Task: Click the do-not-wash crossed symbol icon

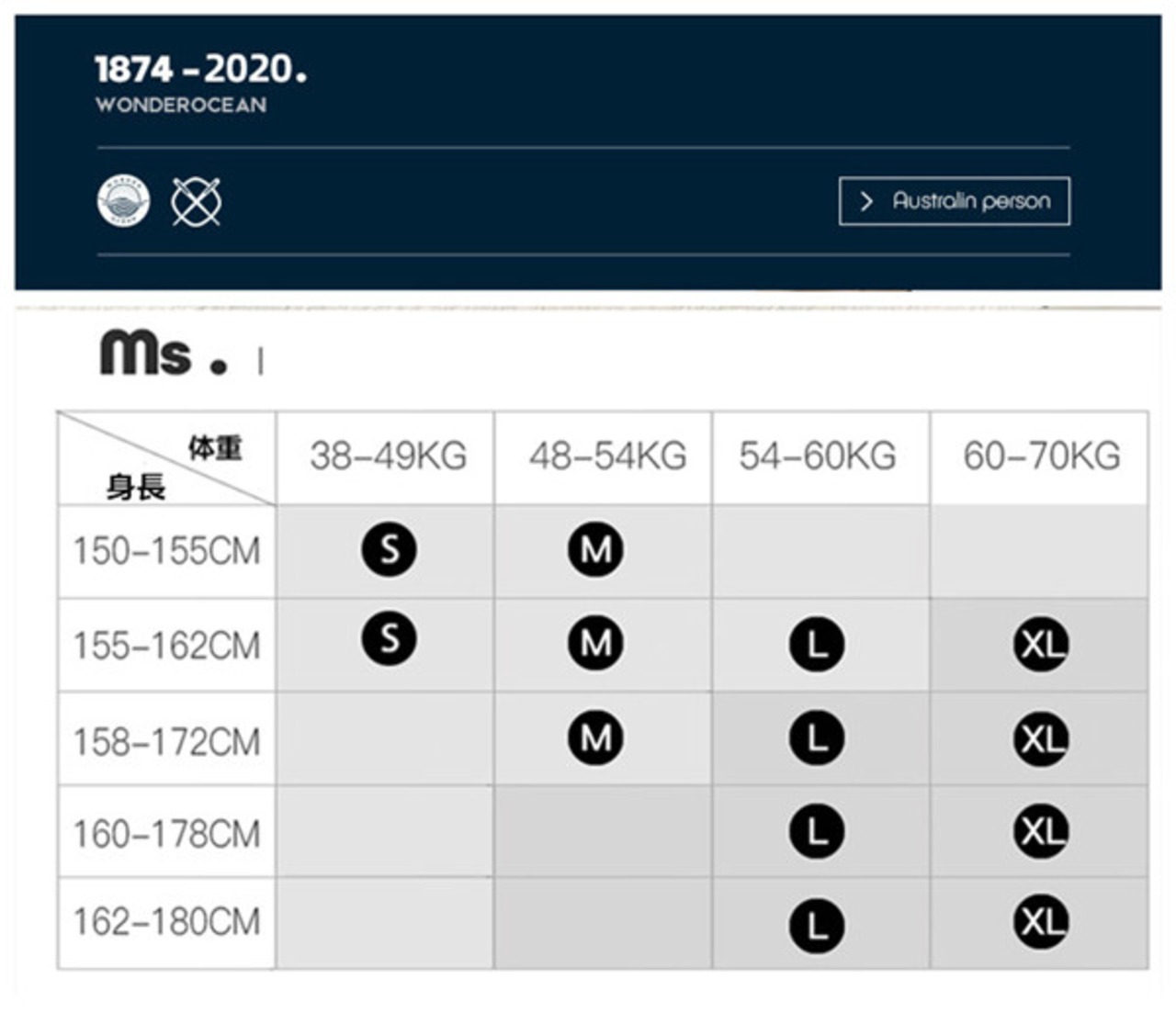Action: click(196, 201)
